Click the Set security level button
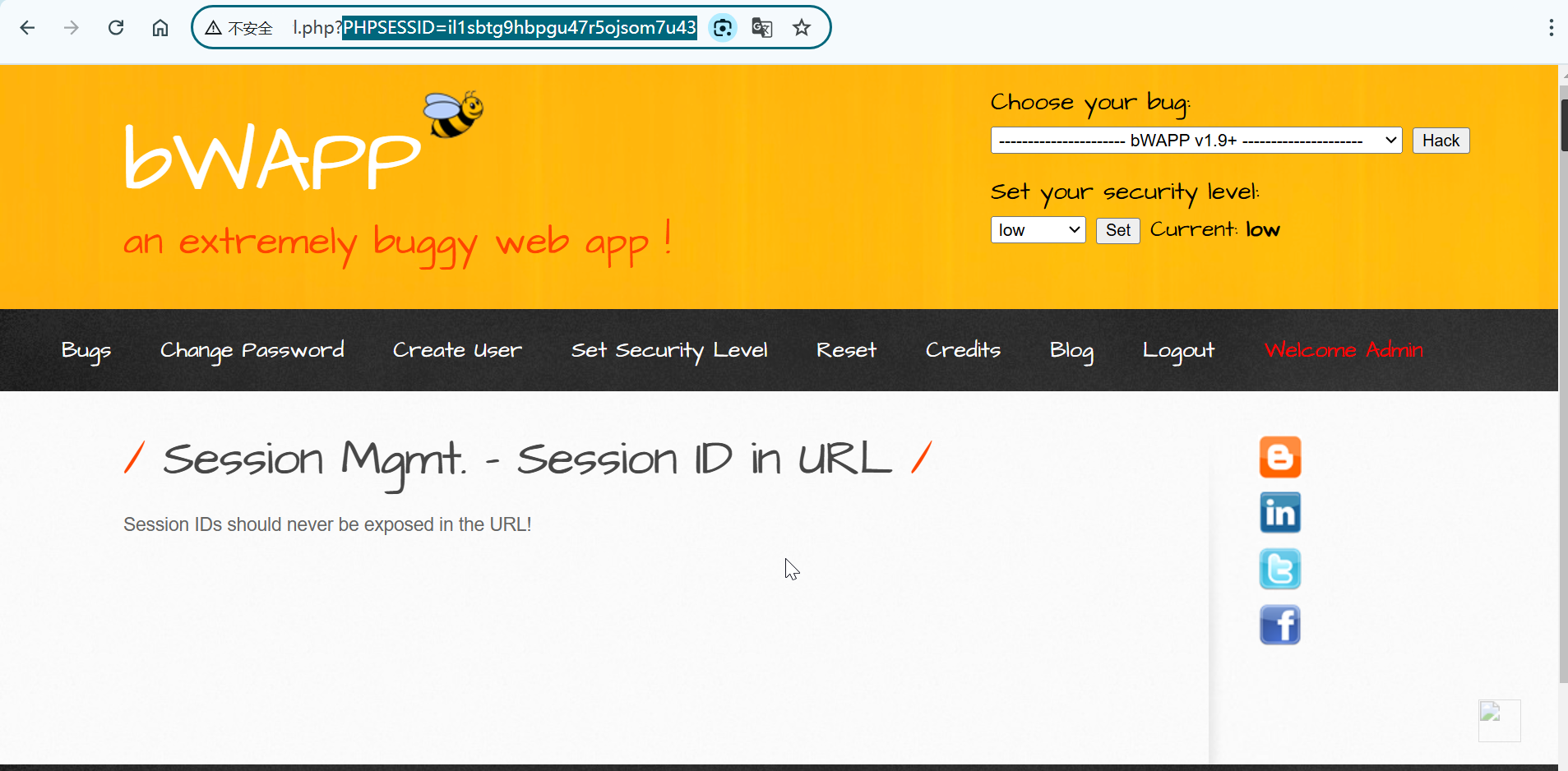 [1117, 230]
